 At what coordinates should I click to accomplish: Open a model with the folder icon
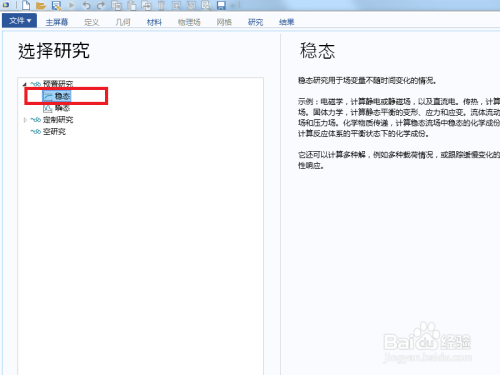[x=41, y=5]
